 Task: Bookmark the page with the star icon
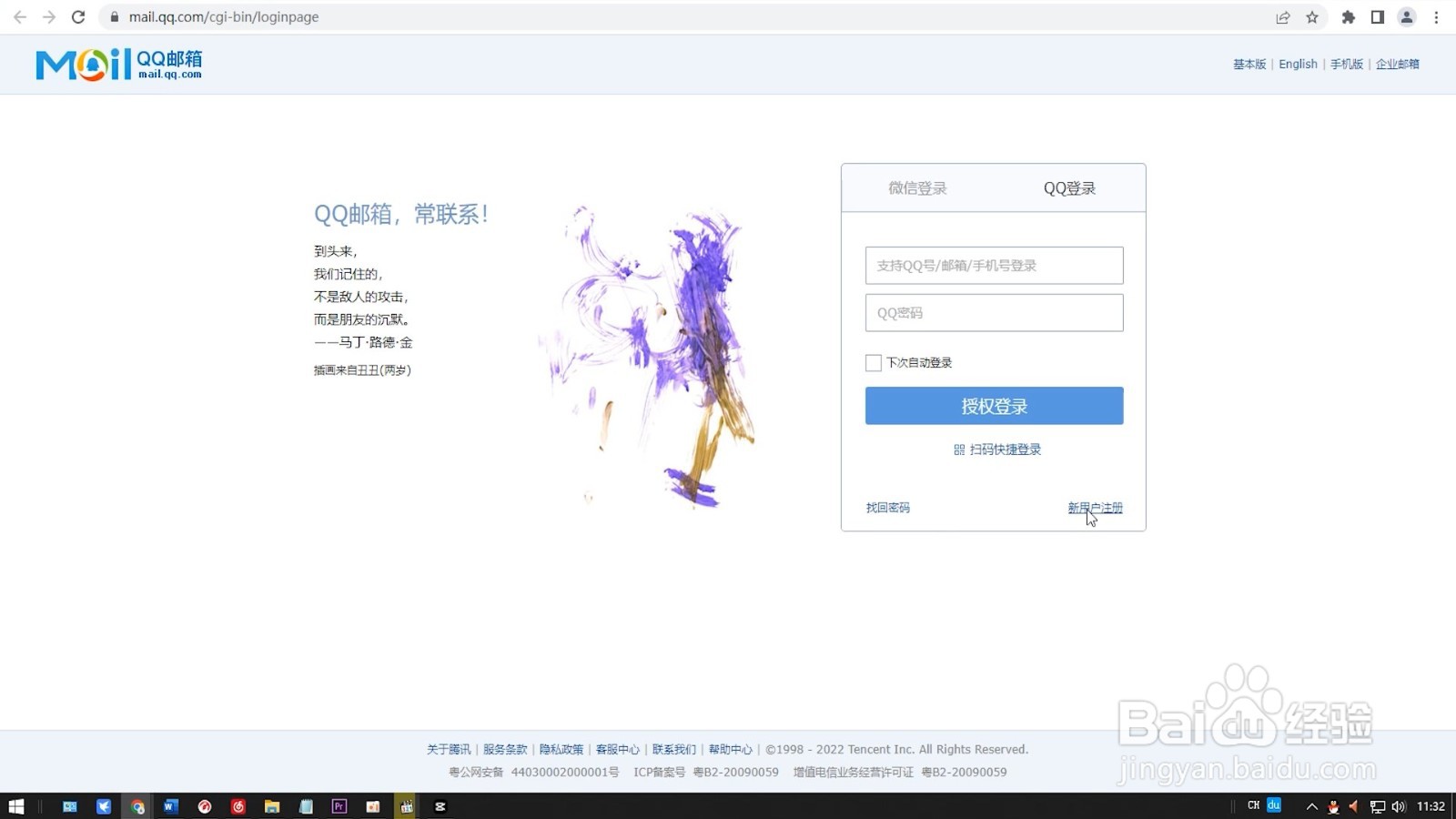(1313, 16)
